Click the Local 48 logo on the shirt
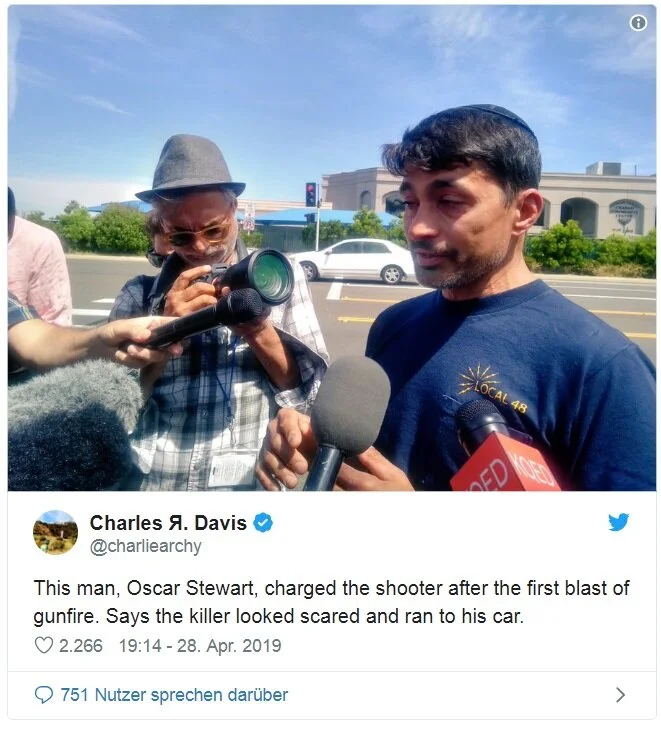The image size is (661, 735). click(x=491, y=390)
